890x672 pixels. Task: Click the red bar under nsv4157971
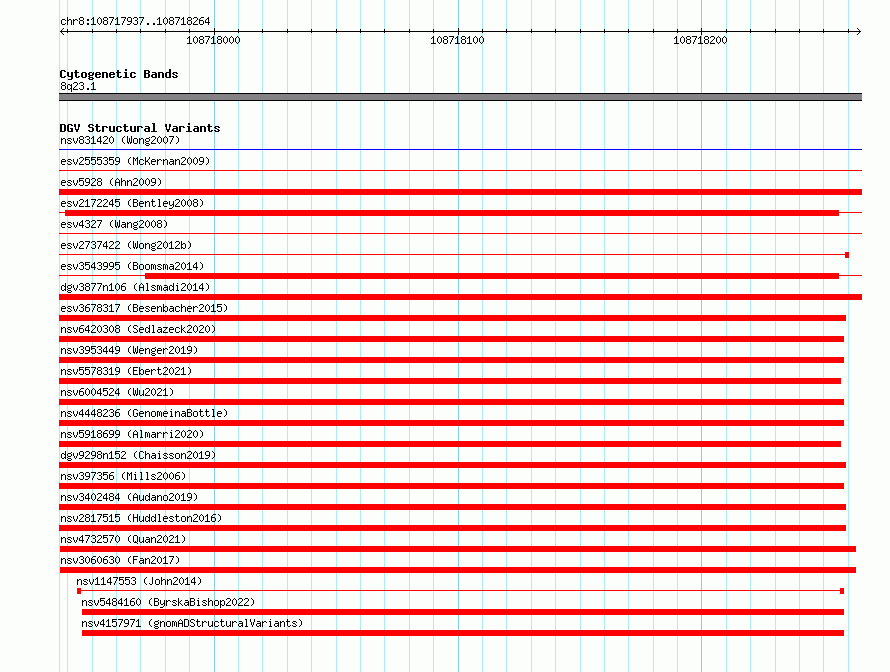(463, 633)
